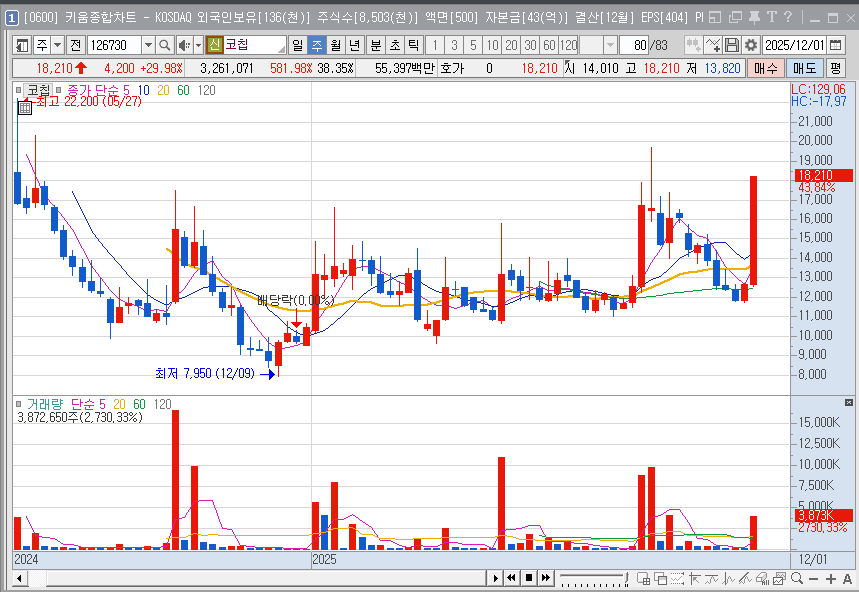Open calendar picker icon beside date
Screen dimensions: 859x592
[835, 45]
